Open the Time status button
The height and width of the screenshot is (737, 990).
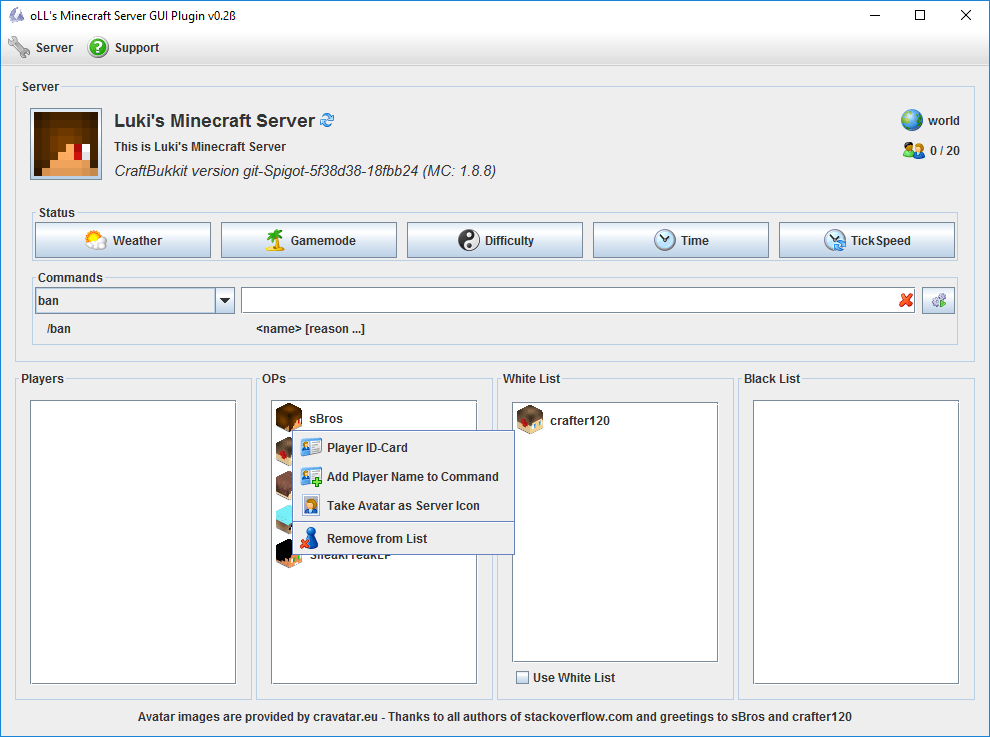point(681,240)
